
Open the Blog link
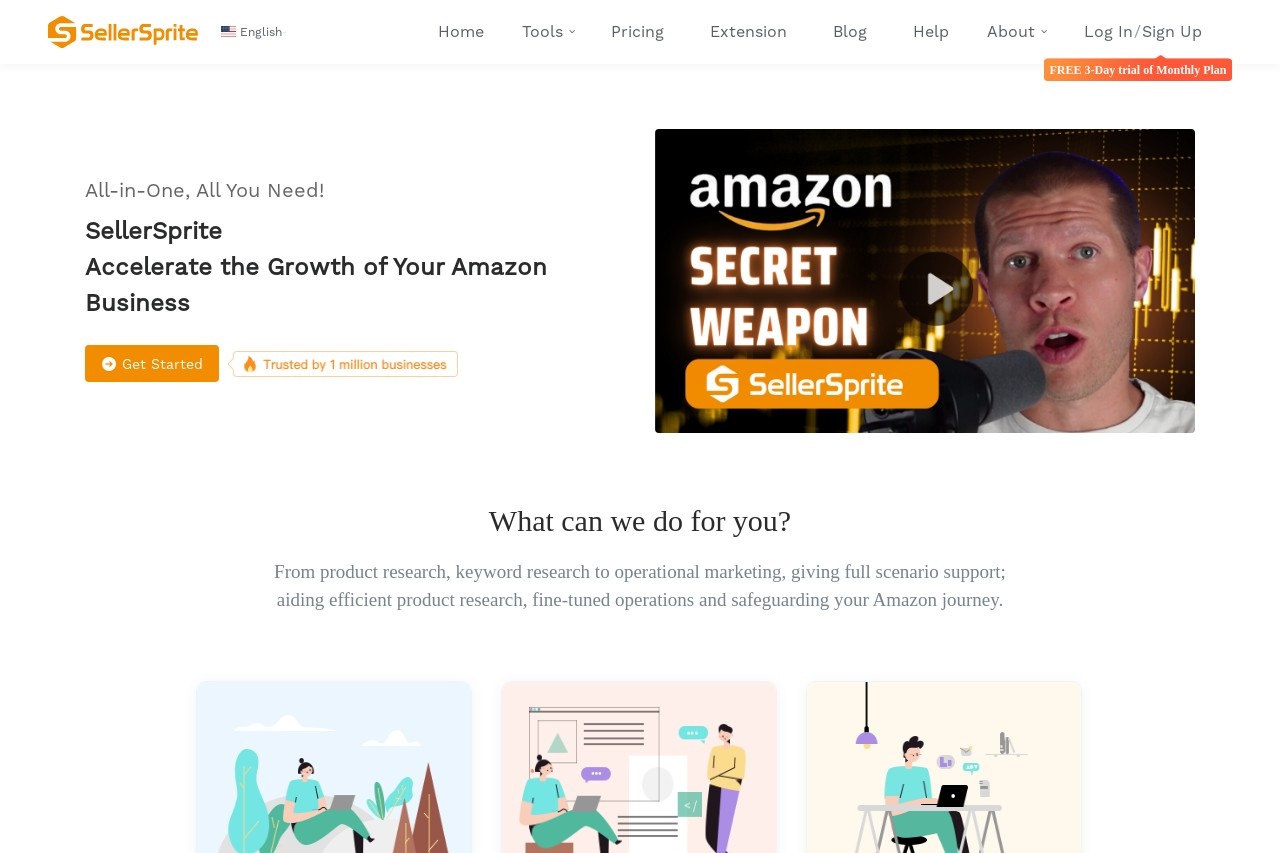pyautogui.click(x=850, y=32)
